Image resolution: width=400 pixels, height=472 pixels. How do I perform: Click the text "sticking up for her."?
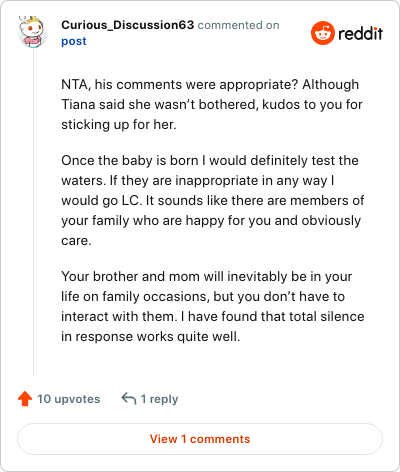pos(119,125)
